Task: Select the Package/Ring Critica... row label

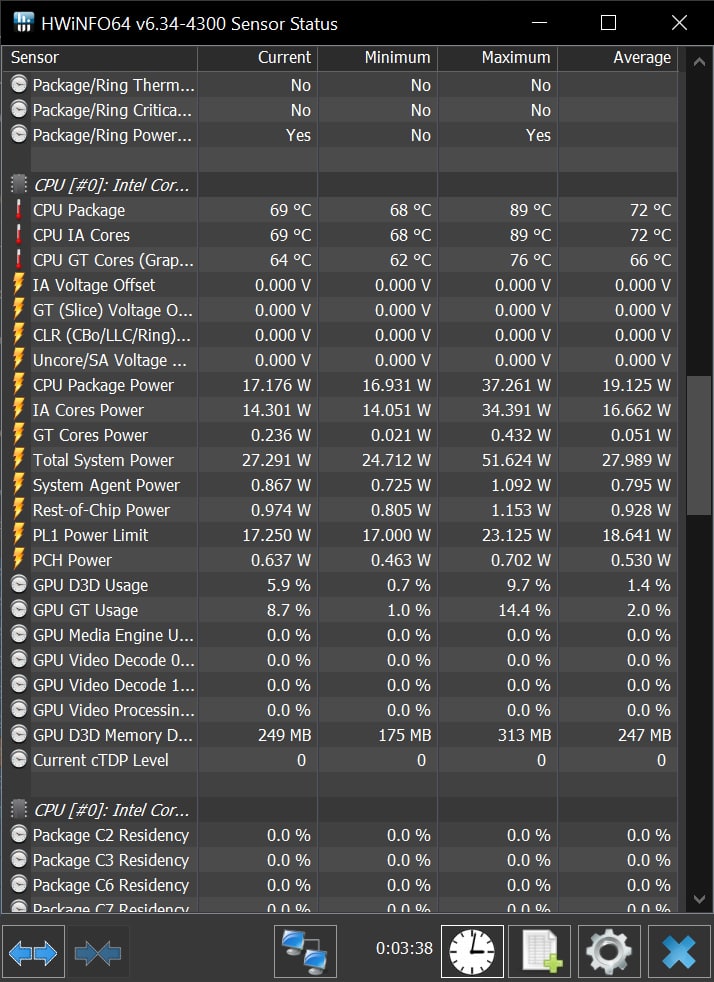Action: point(112,110)
